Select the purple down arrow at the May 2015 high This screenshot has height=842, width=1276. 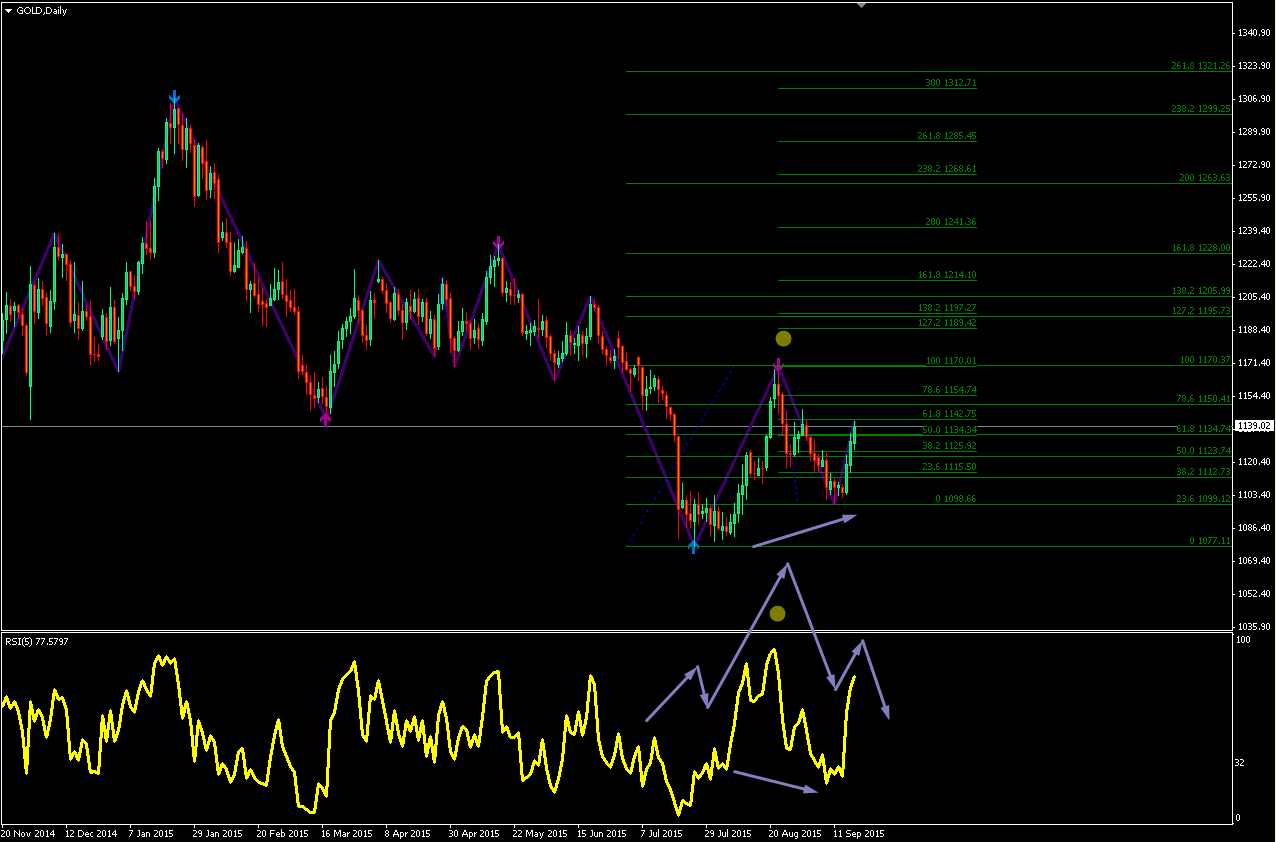coord(498,243)
